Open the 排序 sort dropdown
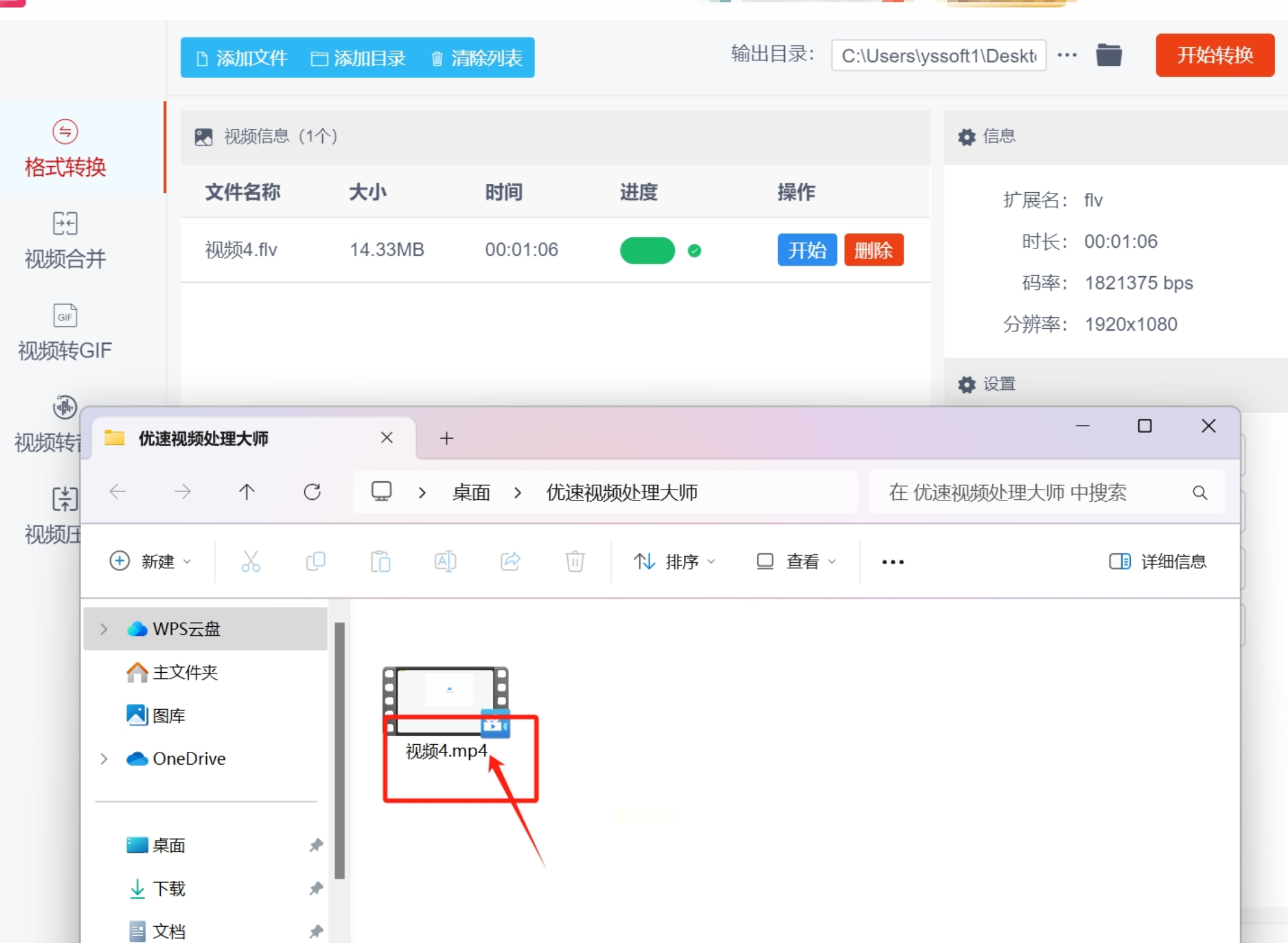The width and height of the screenshot is (1288, 943). [674, 562]
